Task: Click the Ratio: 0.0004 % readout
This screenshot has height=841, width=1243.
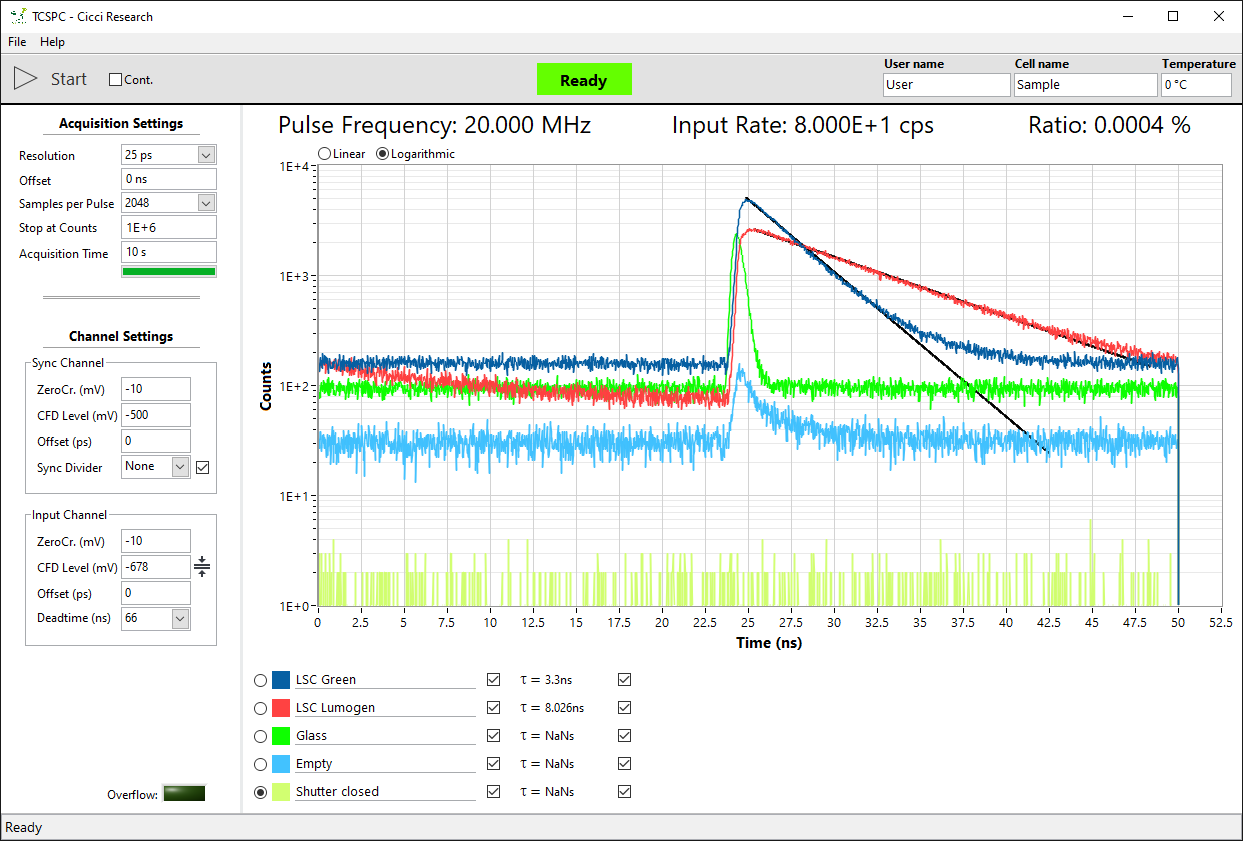Action: tap(1110, 125)
